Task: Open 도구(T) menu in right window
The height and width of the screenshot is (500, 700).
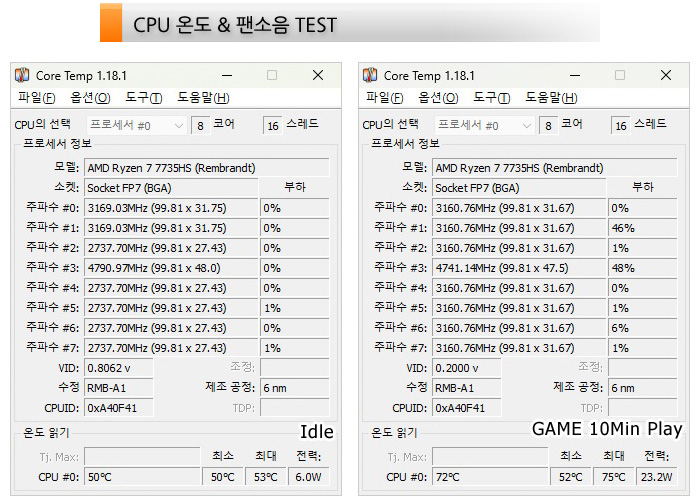Action: (491, 98)
